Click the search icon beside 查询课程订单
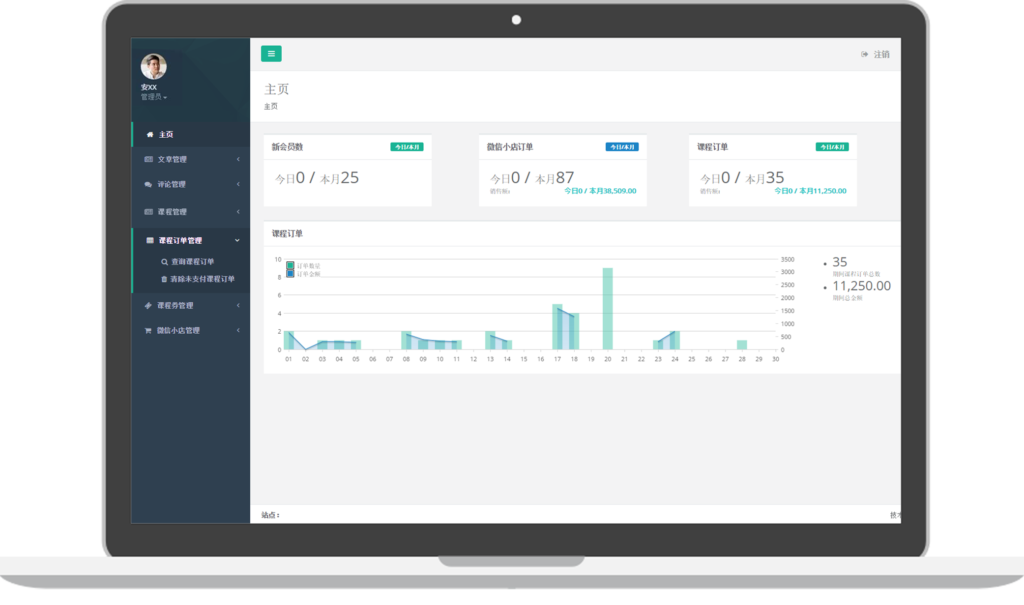Viewport: 1024px width, 605px height. click(164, 262)
